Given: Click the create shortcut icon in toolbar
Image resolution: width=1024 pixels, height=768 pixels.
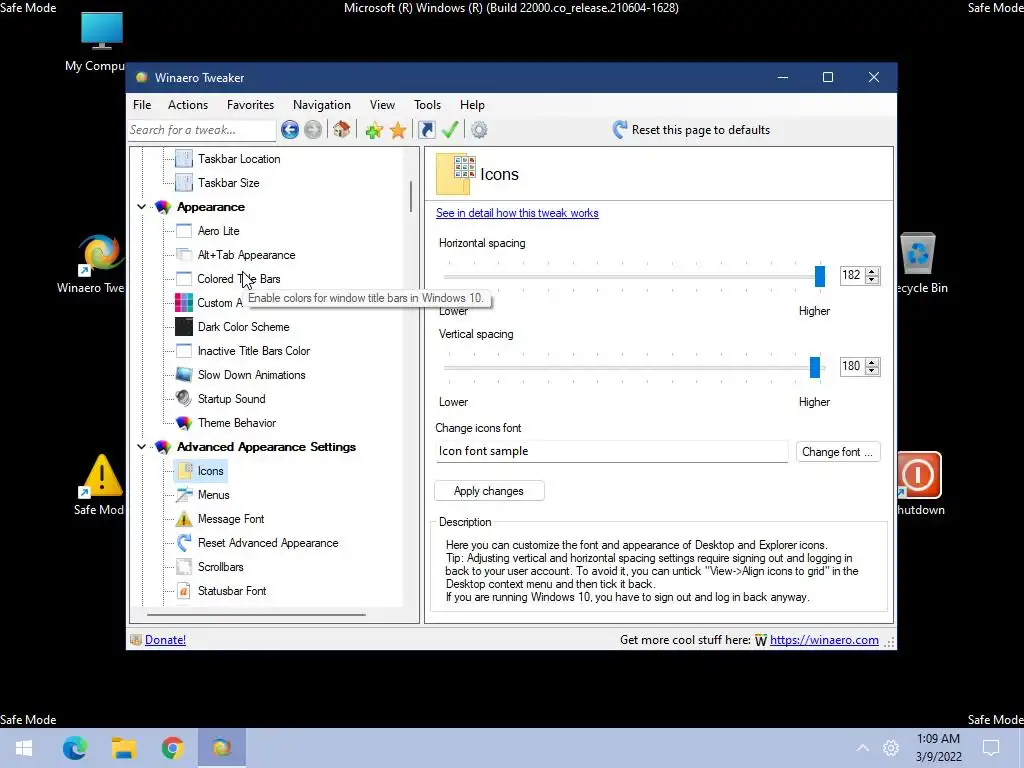Looking at the screenshot, I should tap(426, 130).
